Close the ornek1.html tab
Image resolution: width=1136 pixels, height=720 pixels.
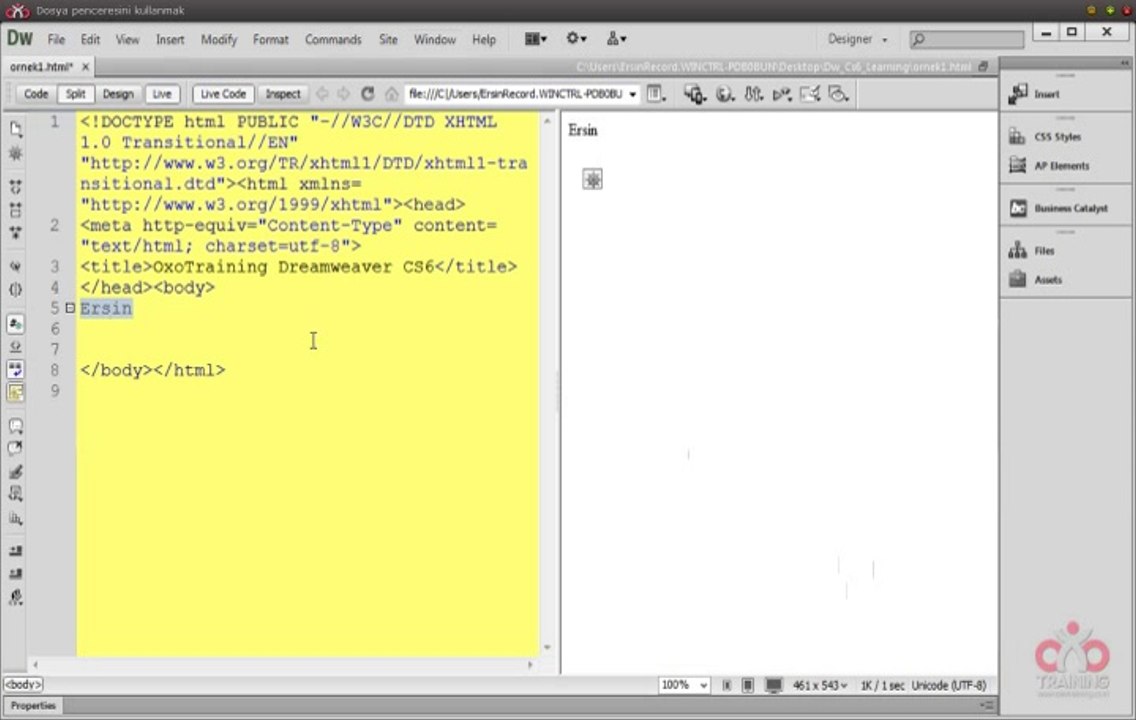coord(85,67)
